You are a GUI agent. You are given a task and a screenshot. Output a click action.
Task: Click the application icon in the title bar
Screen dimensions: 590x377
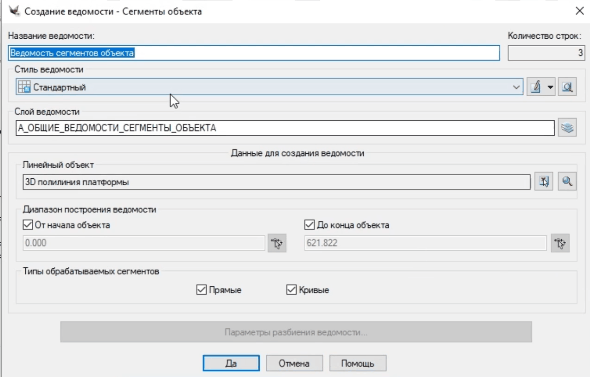point(14,11)
